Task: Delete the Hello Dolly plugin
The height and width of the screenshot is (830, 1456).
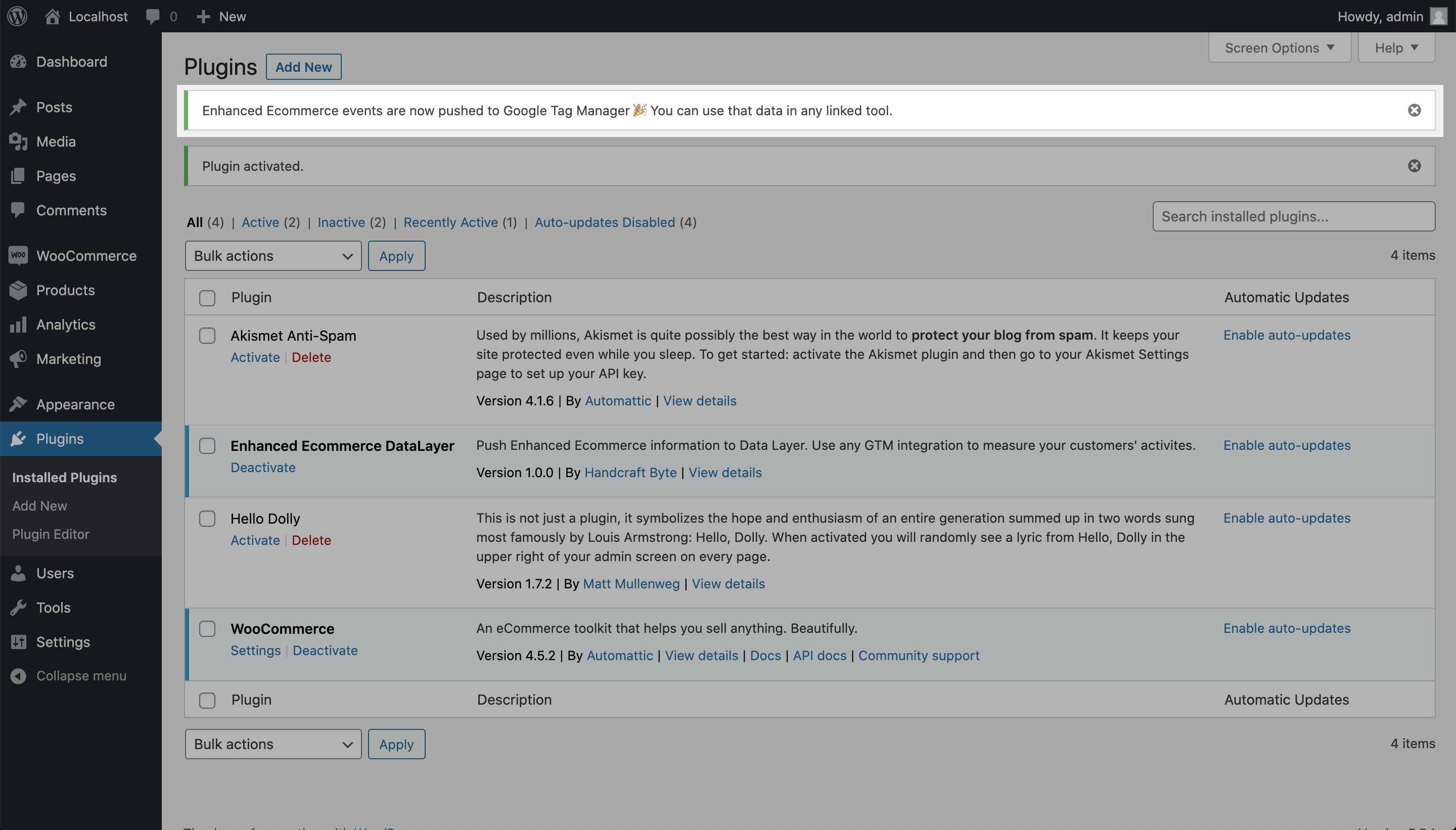Action: click(311, 540)
